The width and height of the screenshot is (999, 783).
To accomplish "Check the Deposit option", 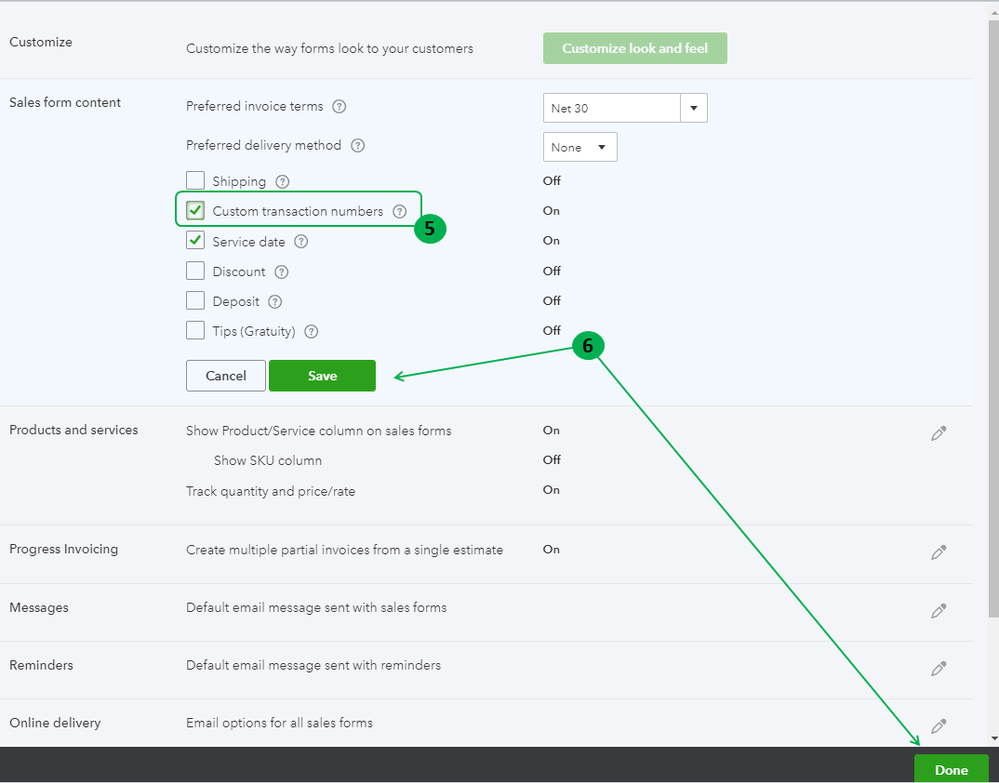I will pos(196,301).
